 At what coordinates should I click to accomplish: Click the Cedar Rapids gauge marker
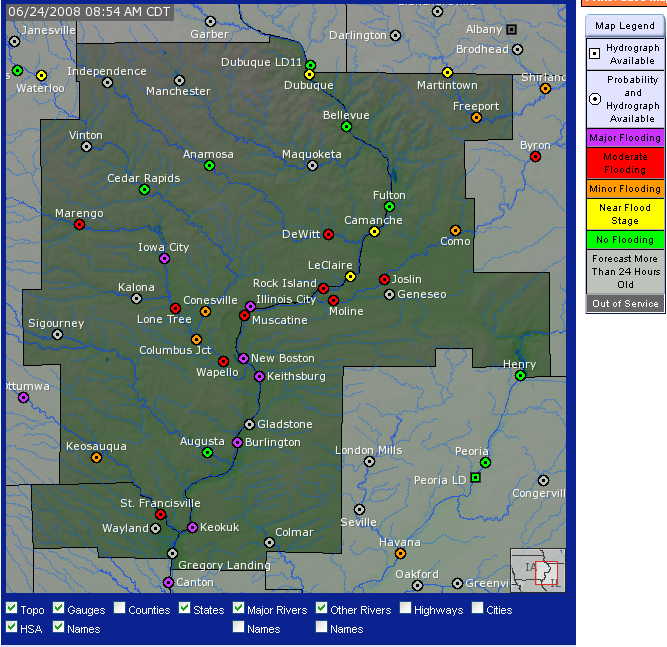[x=144, y=189]
